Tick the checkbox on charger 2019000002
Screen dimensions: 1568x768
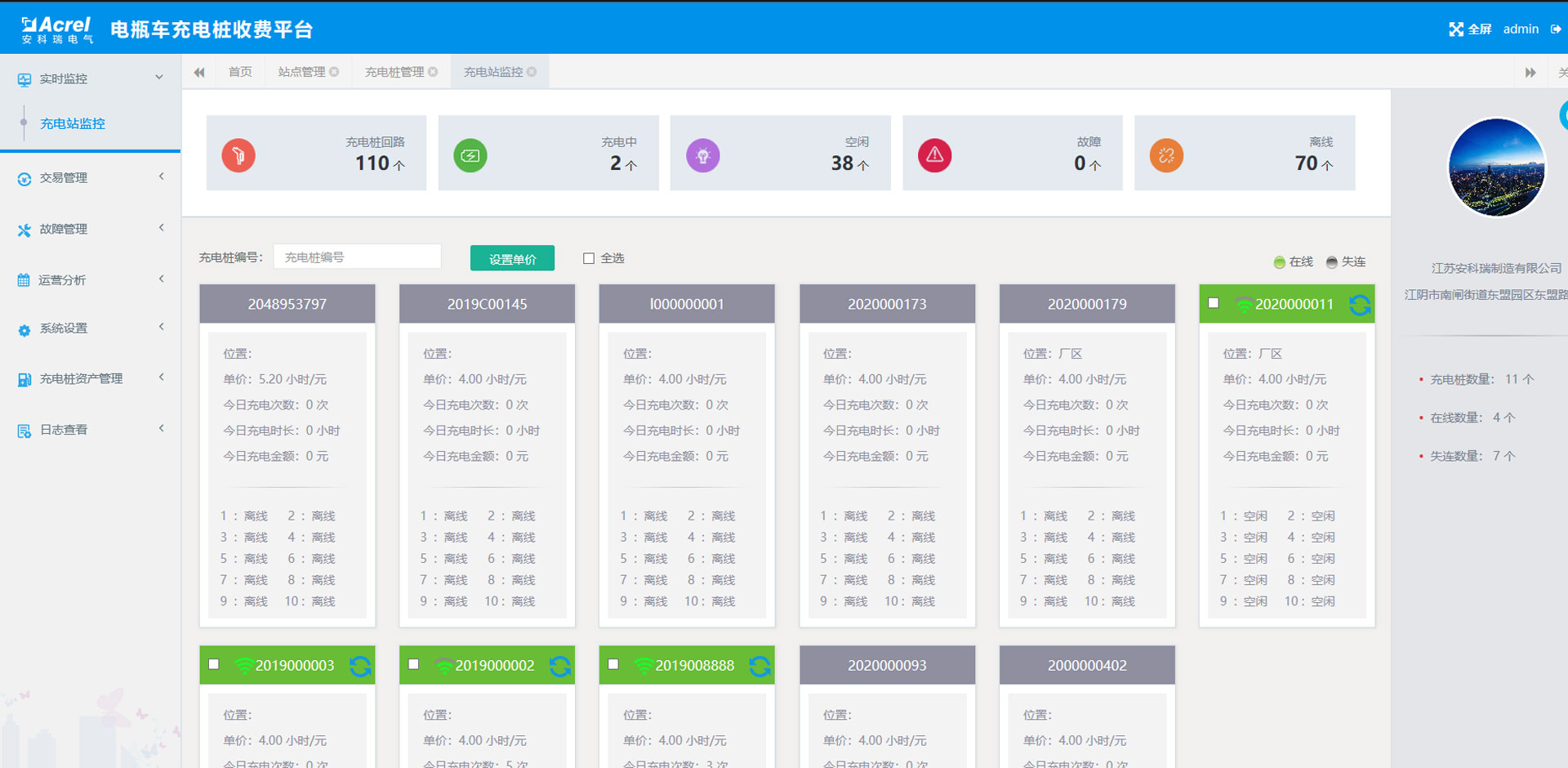[x=414, y=664]
